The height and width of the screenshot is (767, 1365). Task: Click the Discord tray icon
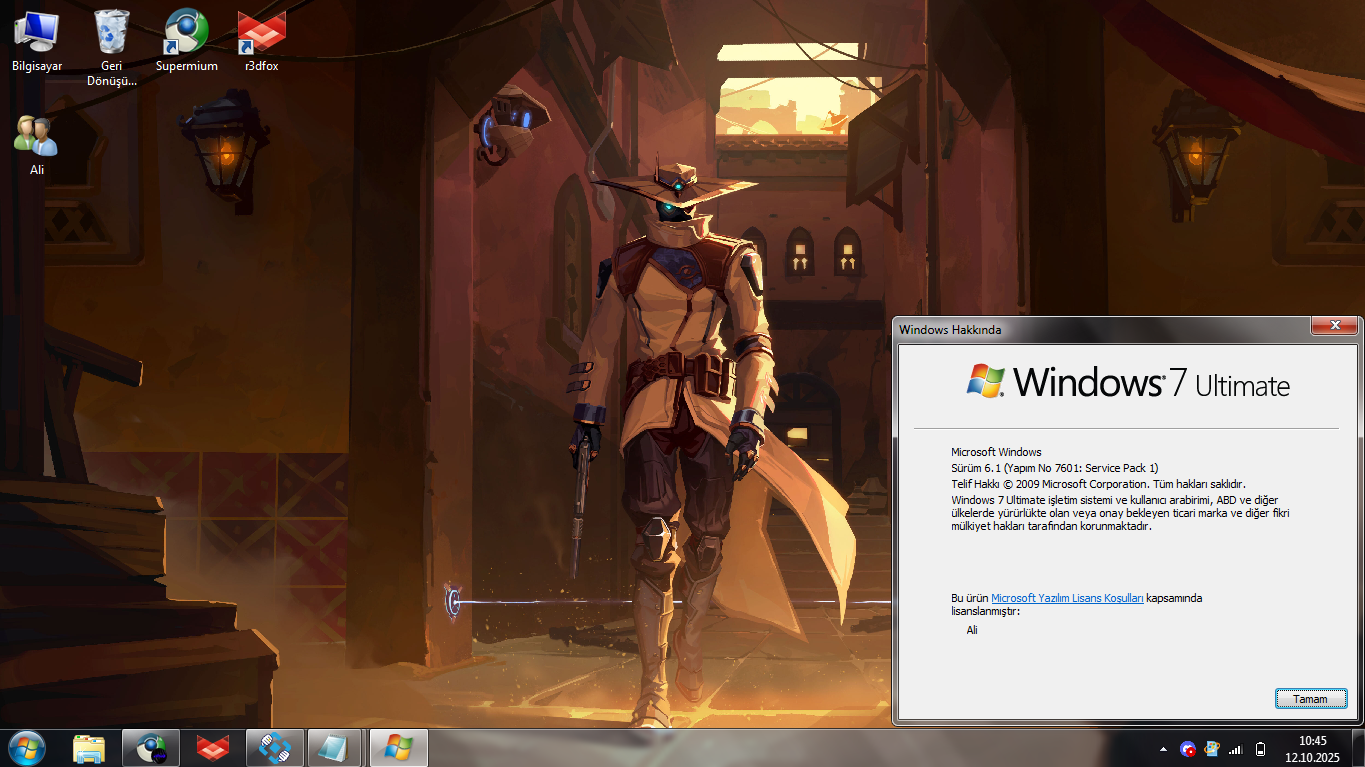pyautogui.click(x=1188, y=749)
